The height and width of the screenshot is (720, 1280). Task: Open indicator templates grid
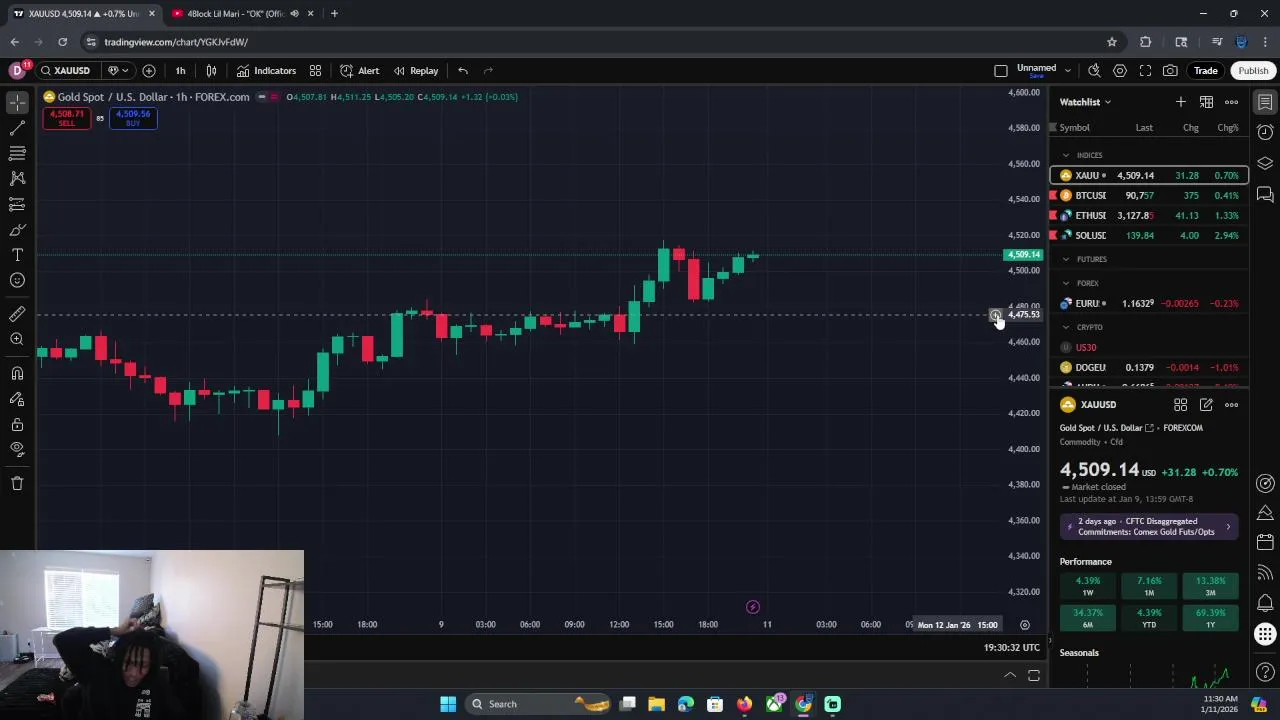[315, 71]
